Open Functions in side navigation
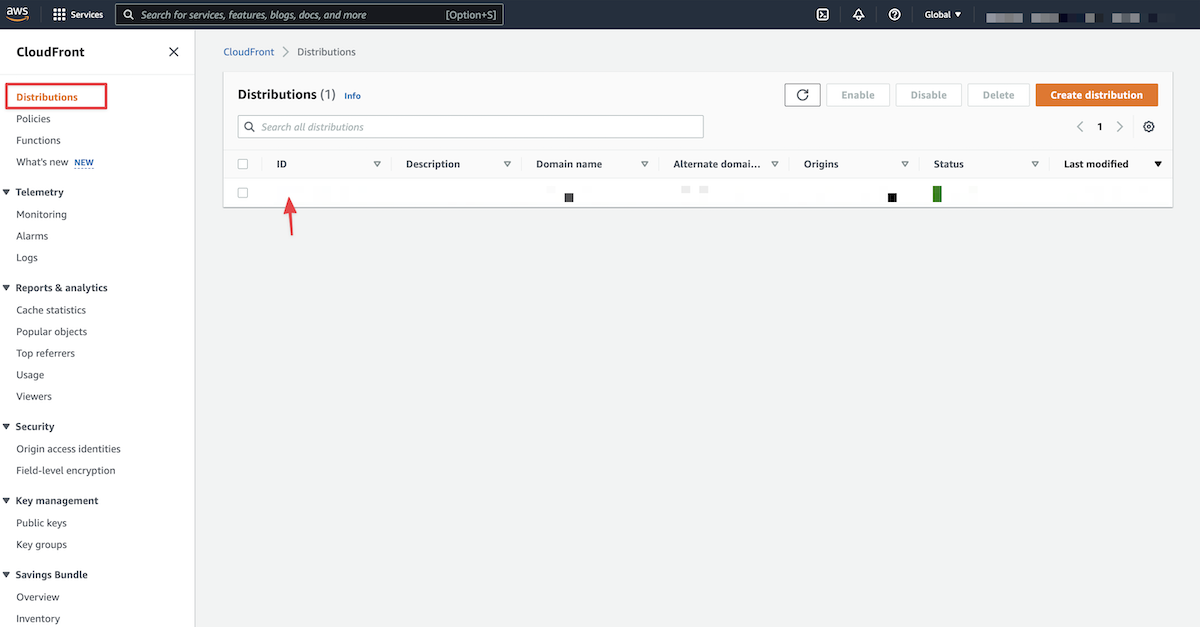Viewport: 1200px width, 627px height. (x=38, y=141)
